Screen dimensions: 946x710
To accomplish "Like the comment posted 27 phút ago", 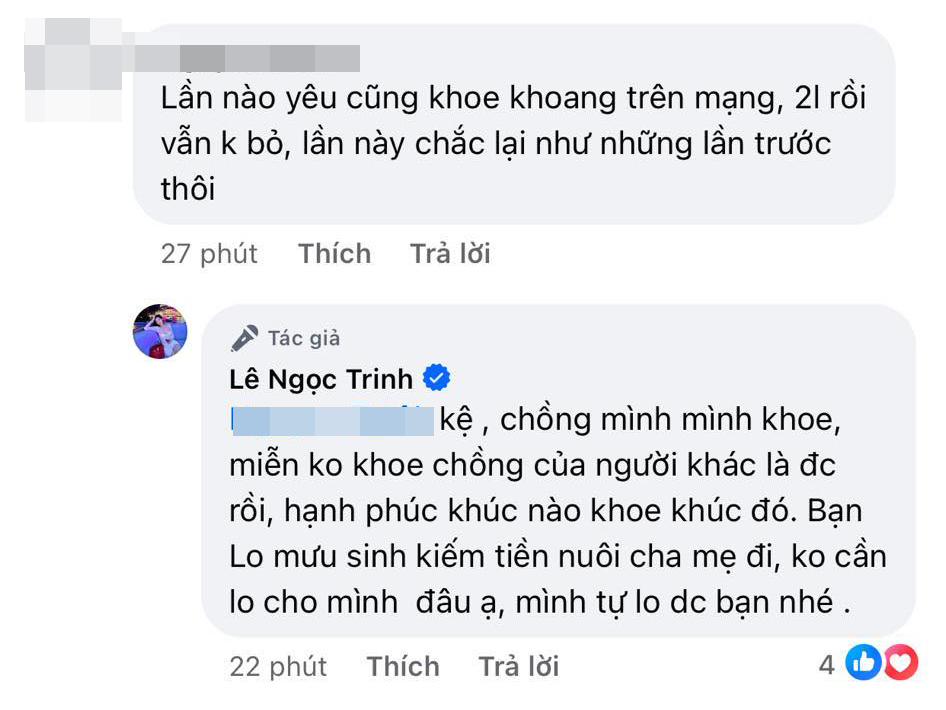I will (334, 253).
